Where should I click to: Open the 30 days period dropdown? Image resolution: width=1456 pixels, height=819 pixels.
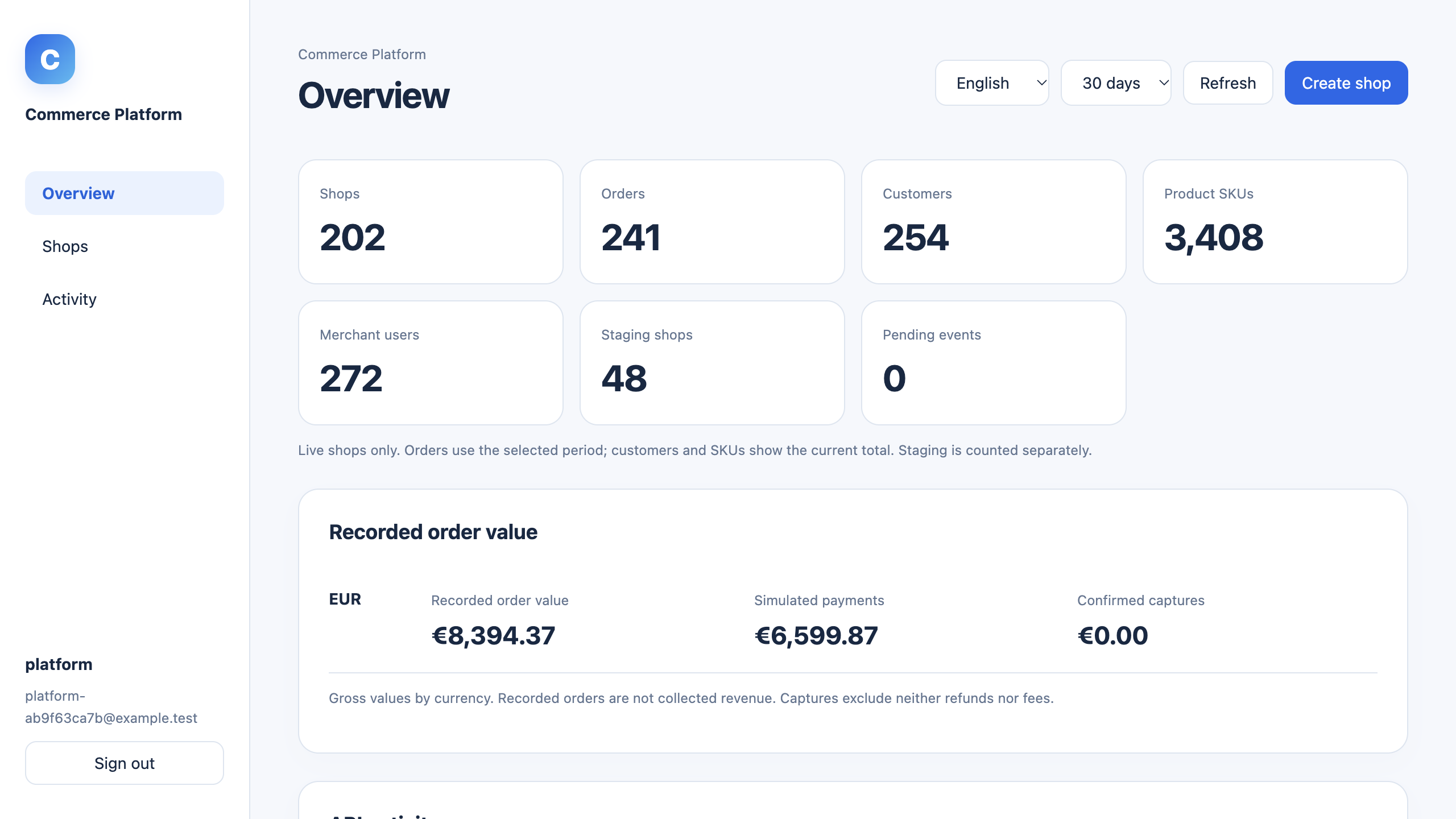click(x=1116, y=83)
